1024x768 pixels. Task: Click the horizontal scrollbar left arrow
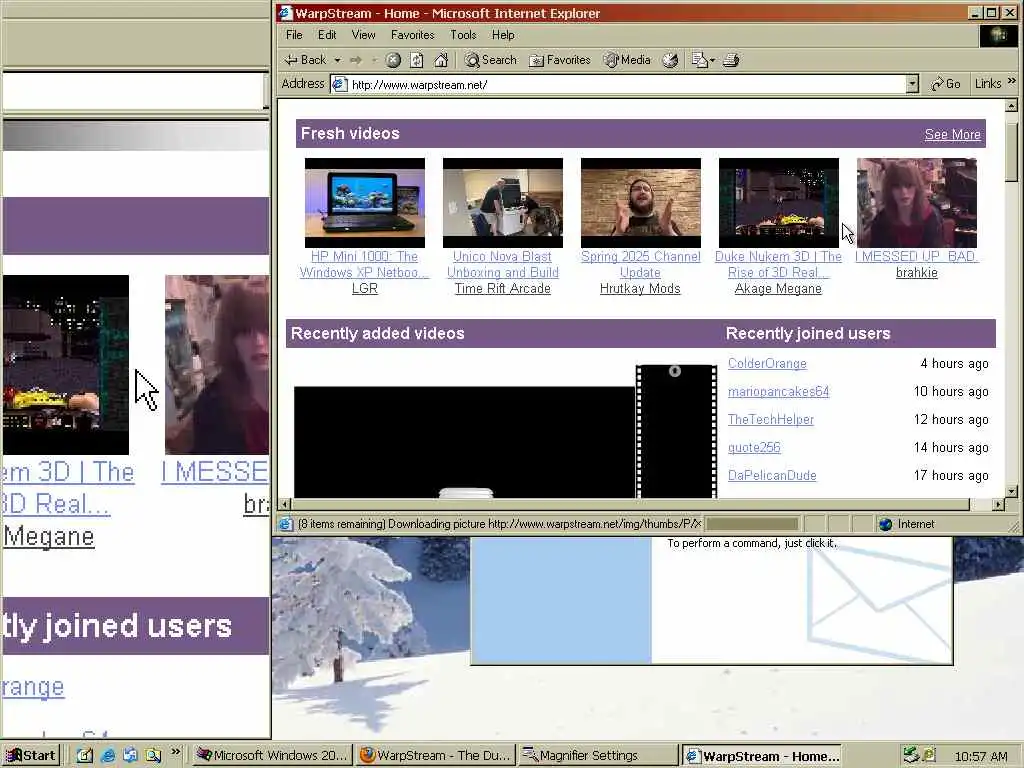(284, 504)
